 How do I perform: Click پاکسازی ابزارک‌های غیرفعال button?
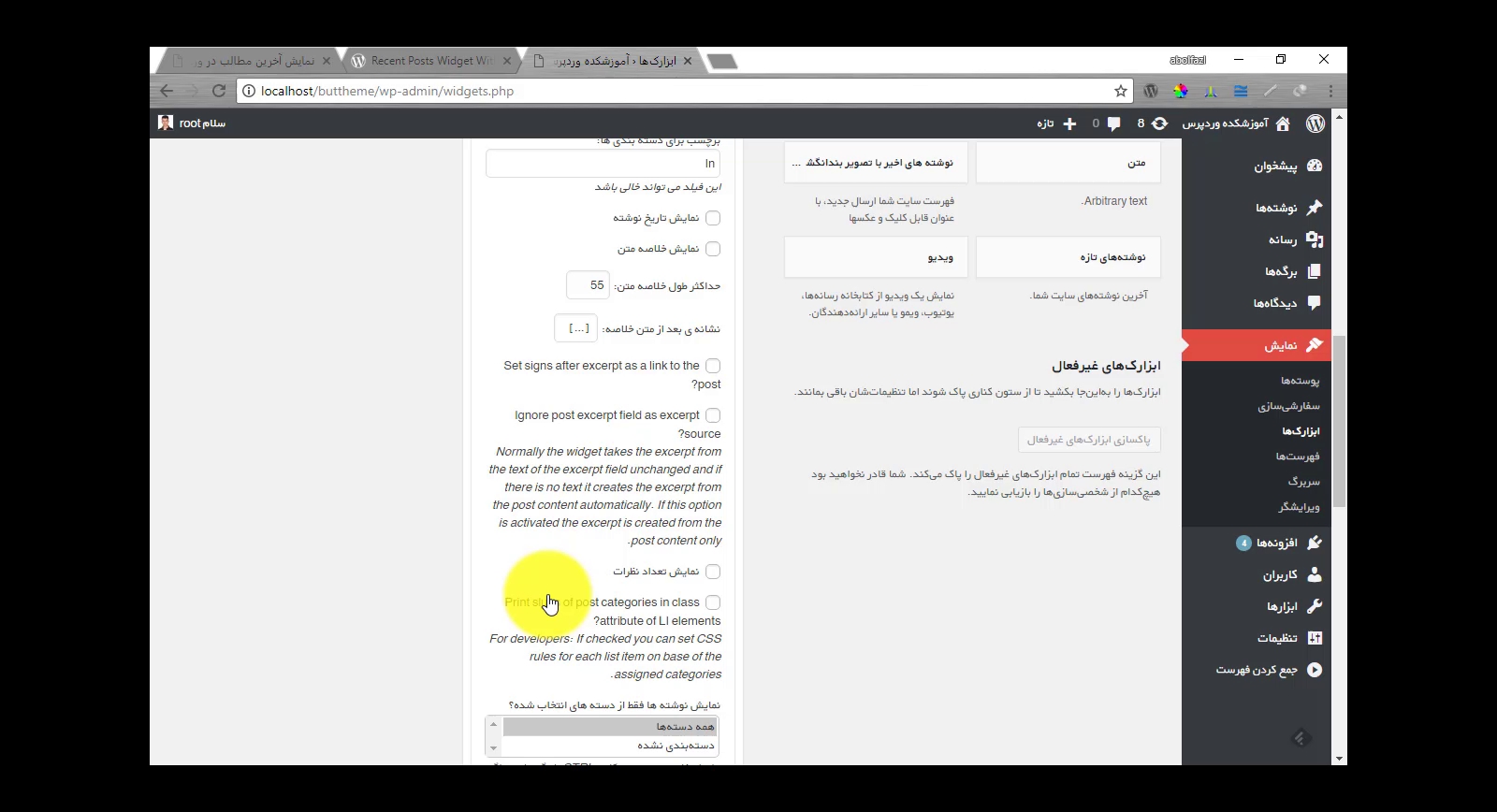1089,440
